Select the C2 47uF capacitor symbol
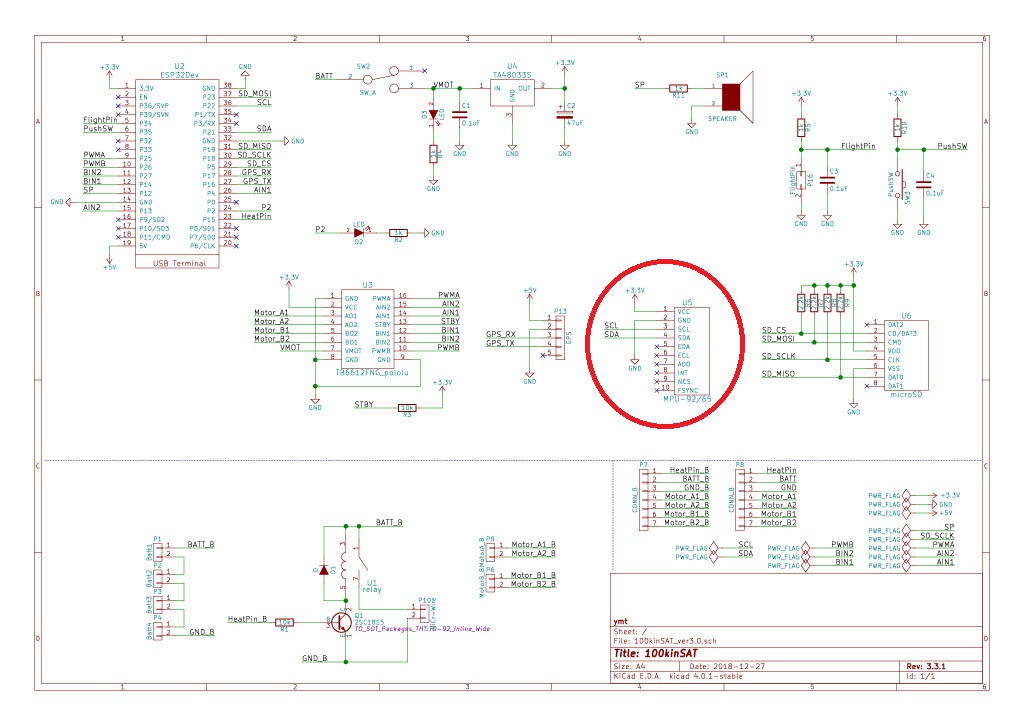Screen dimensions: 1024x725 [564, 112]
